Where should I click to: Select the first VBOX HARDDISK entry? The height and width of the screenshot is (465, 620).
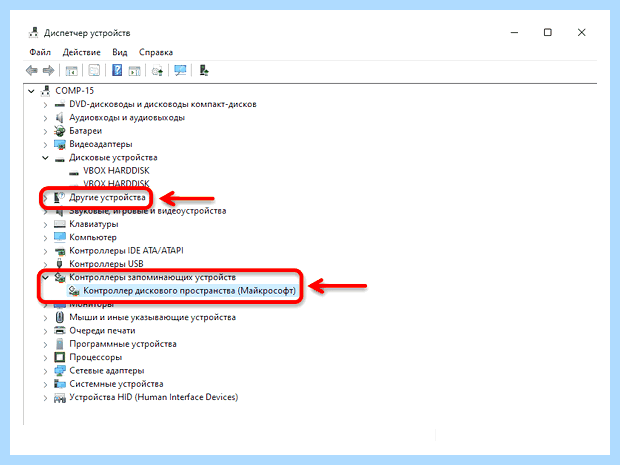(x=116, y=171)
